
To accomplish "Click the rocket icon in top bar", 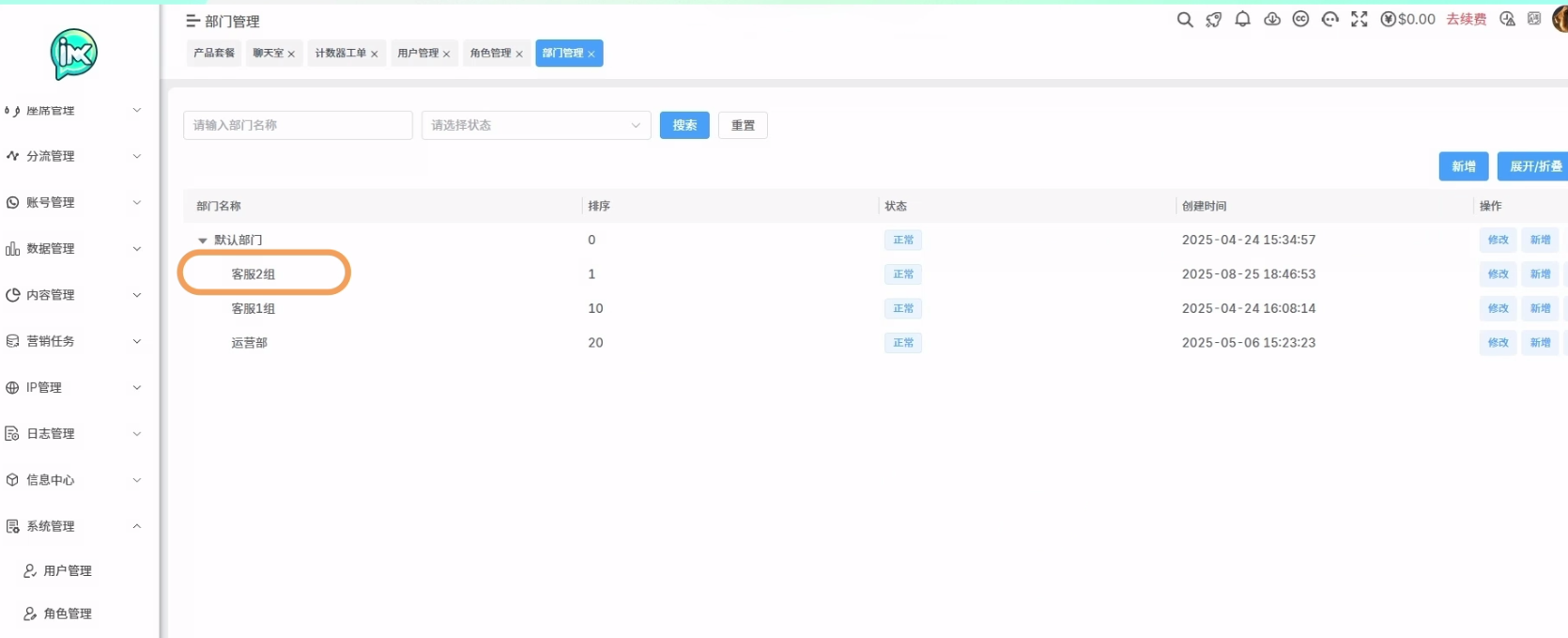I will point(1214,20).
